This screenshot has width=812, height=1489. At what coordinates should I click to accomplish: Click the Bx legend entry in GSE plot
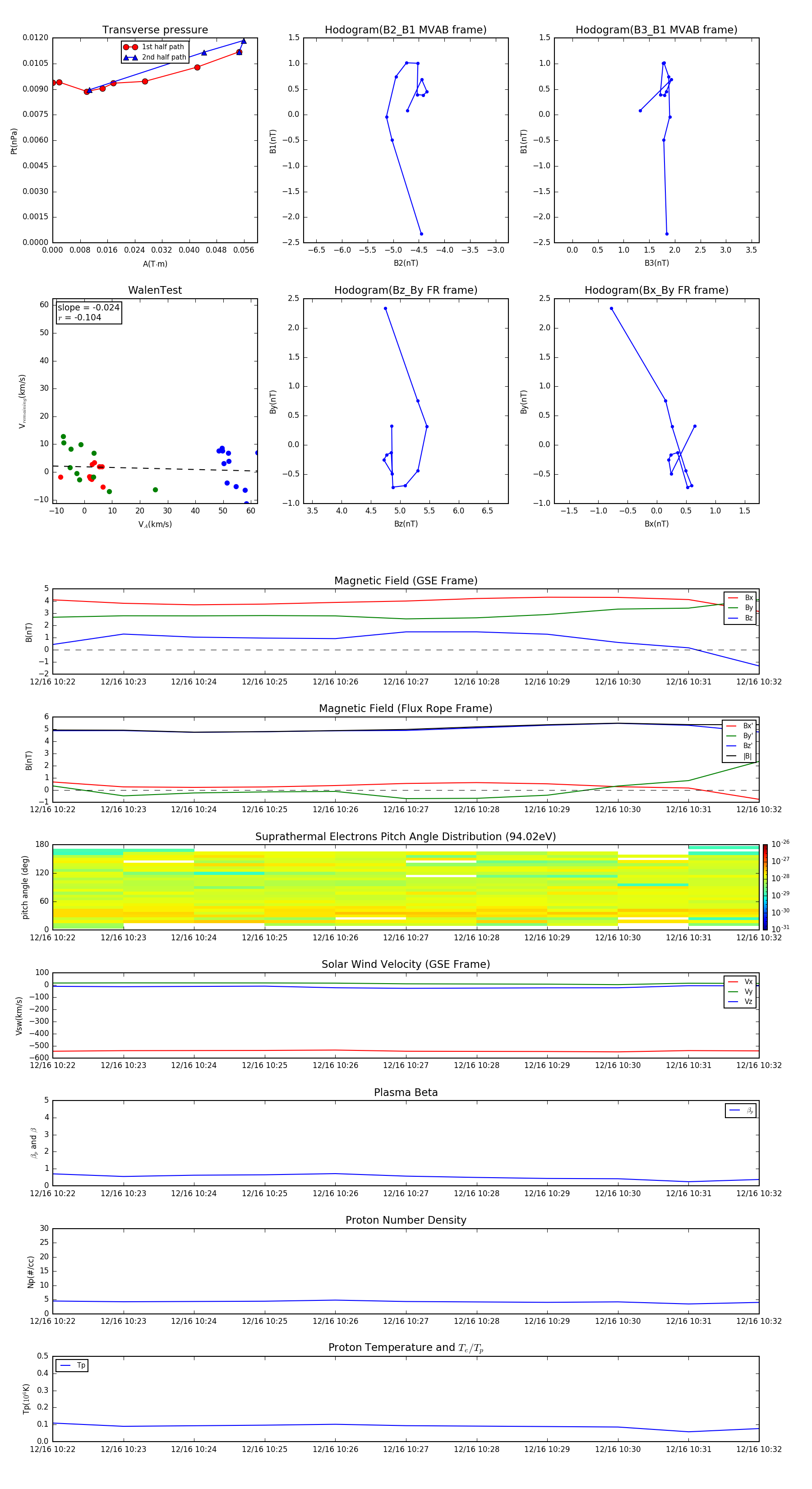pyautogui.click(x=740, y=598)
